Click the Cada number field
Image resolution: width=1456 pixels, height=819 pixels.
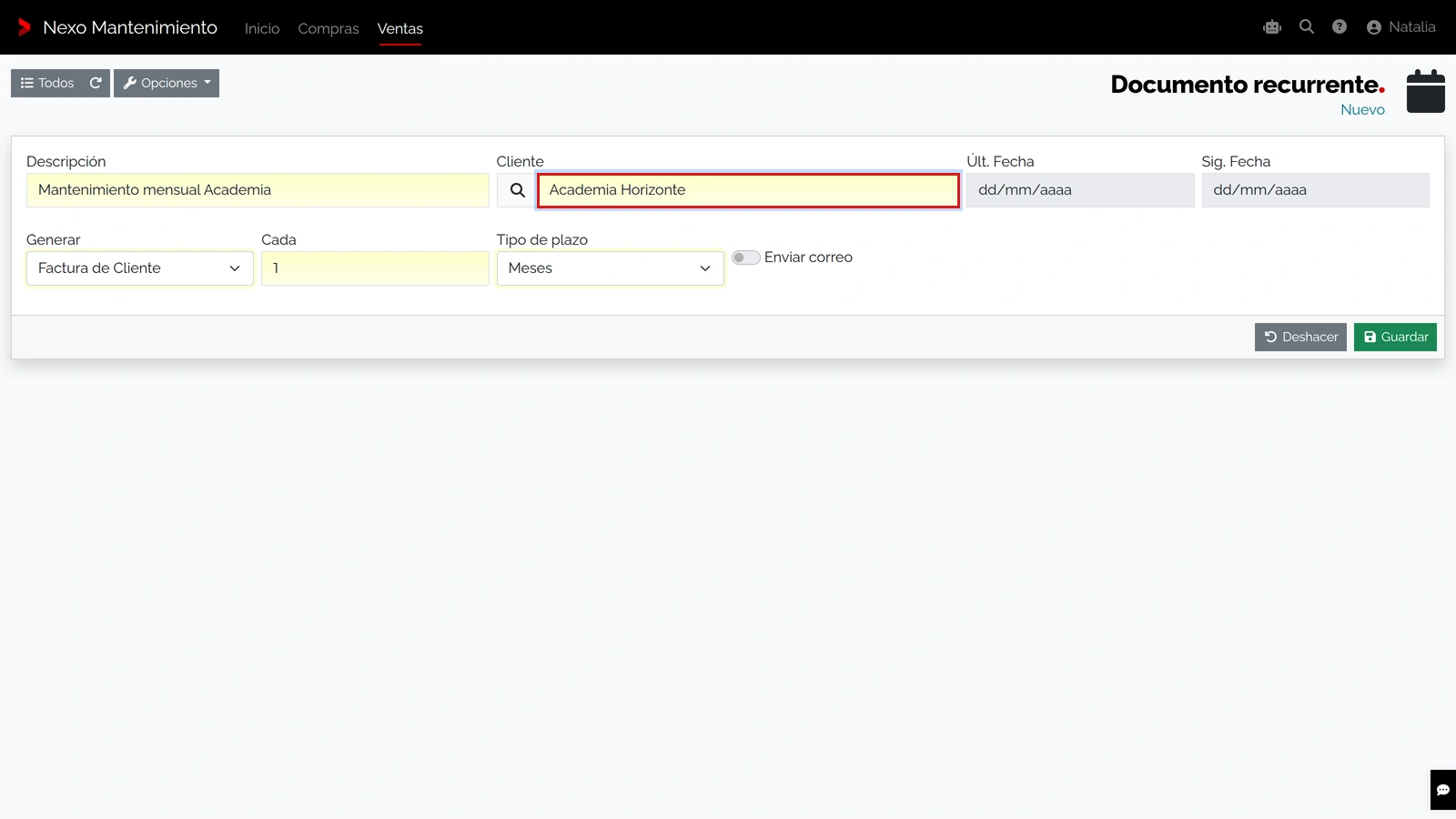click(375, 268)
